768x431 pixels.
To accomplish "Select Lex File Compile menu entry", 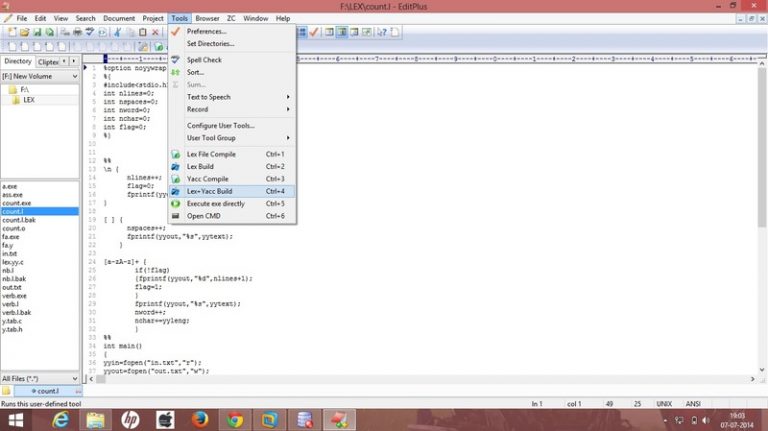I will 232,154.
